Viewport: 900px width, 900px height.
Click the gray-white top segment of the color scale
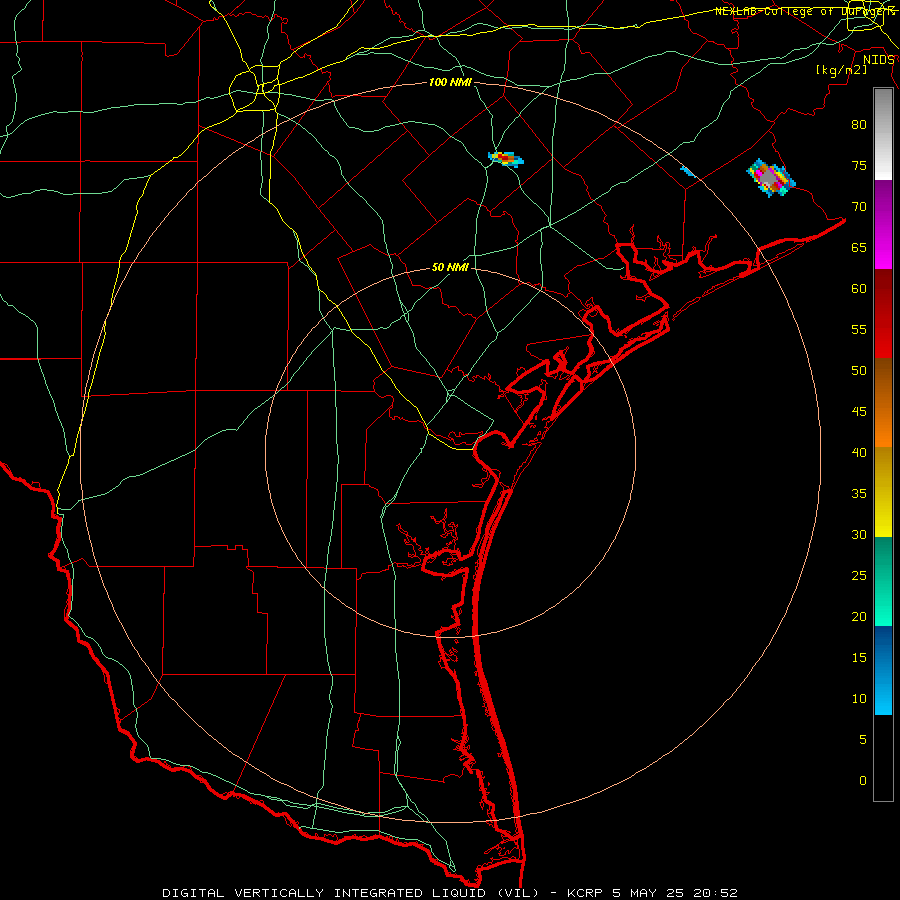point(883,134)
